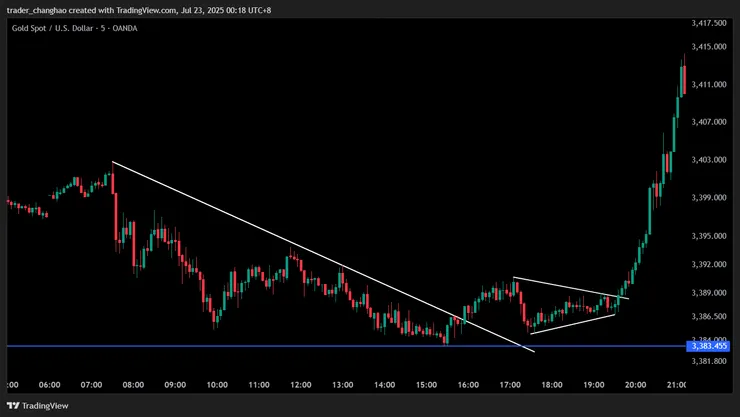
Task: Select the 3,407.000 price axis label
Action: [709, 122]
